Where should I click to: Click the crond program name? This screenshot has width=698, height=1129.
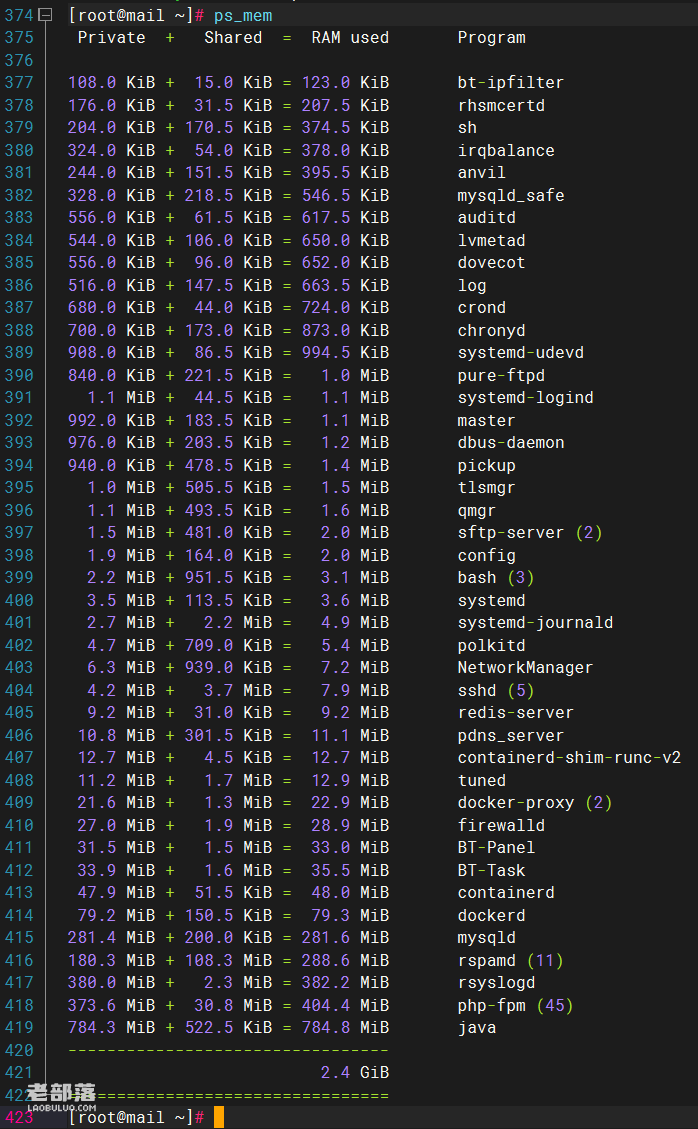point(482,307)
